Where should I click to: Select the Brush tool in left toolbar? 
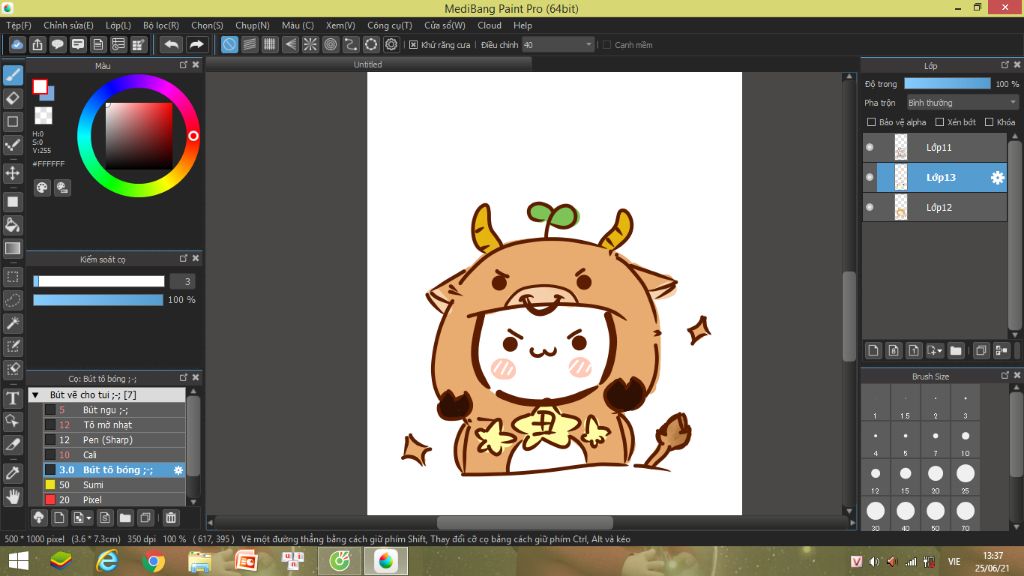pyautogui.click(x=12, y=75)
